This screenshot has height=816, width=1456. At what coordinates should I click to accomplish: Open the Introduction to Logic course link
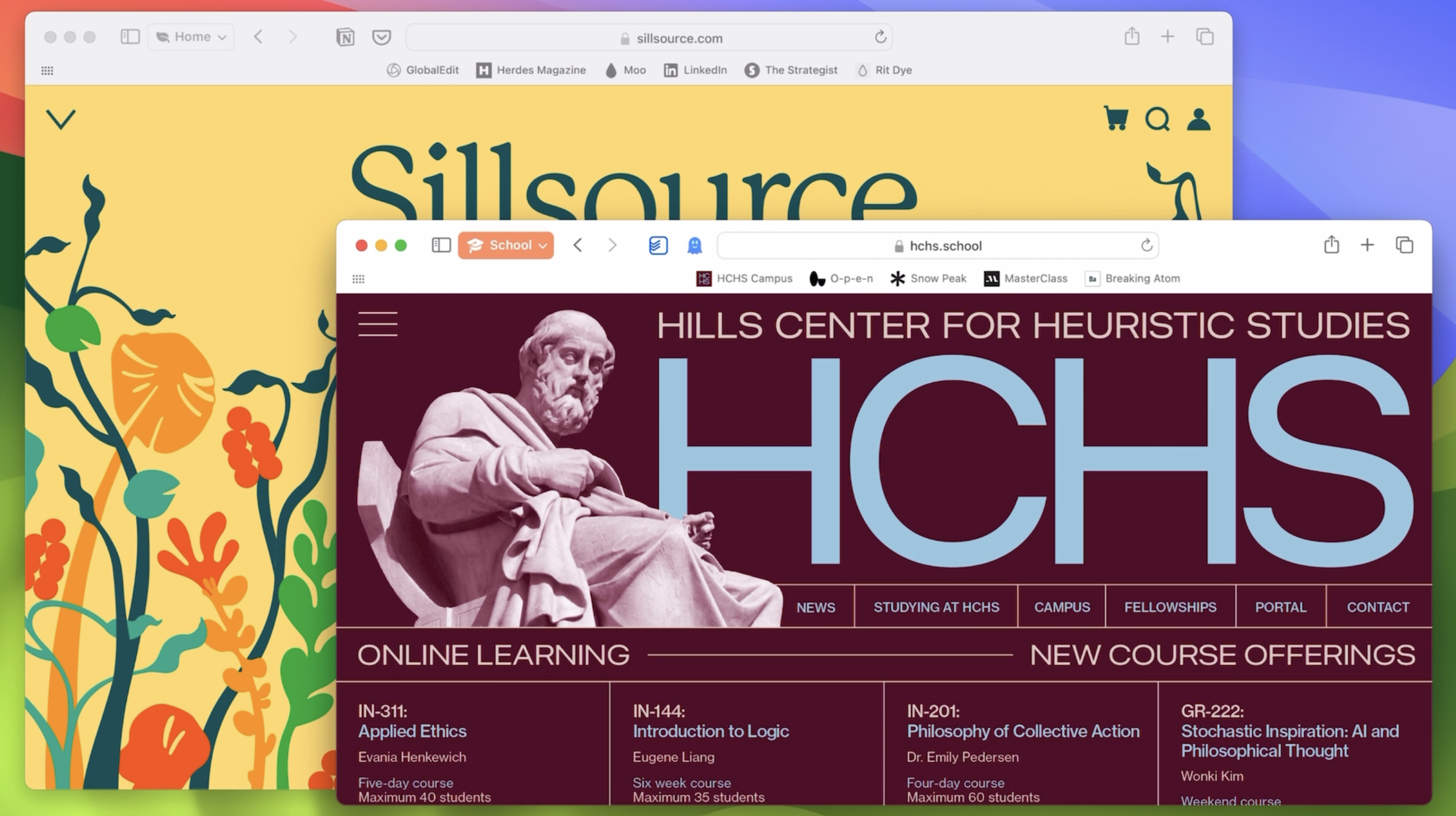pyautogui.click(x=711, y=731)
